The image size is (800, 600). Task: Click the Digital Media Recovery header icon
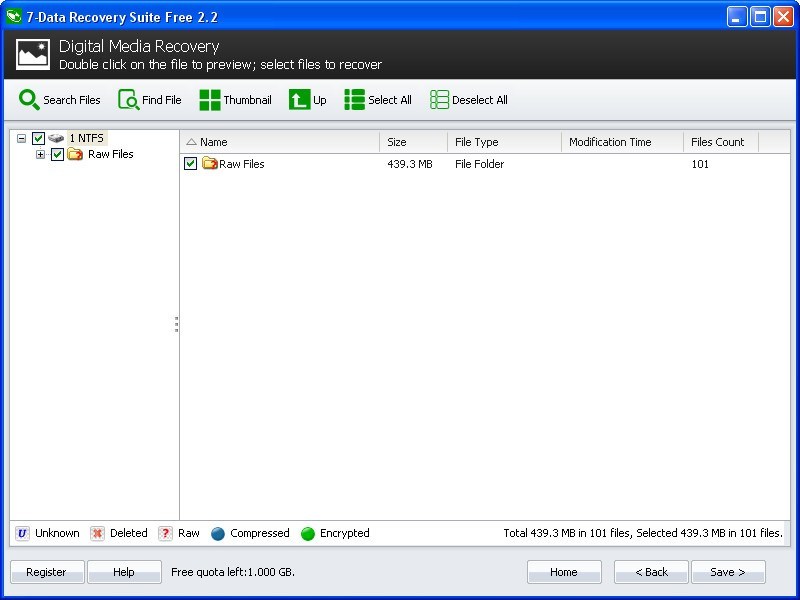coord(32,53)
